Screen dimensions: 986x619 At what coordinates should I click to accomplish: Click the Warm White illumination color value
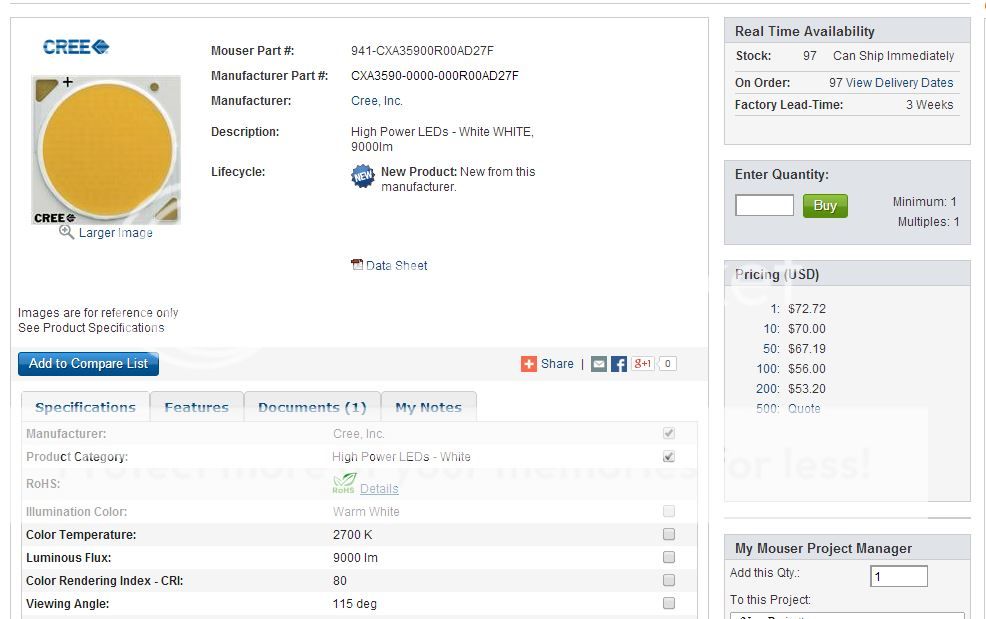366,511
